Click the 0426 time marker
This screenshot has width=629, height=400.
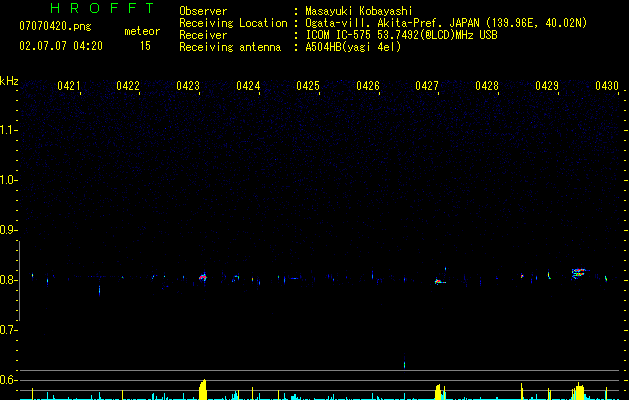368,86
